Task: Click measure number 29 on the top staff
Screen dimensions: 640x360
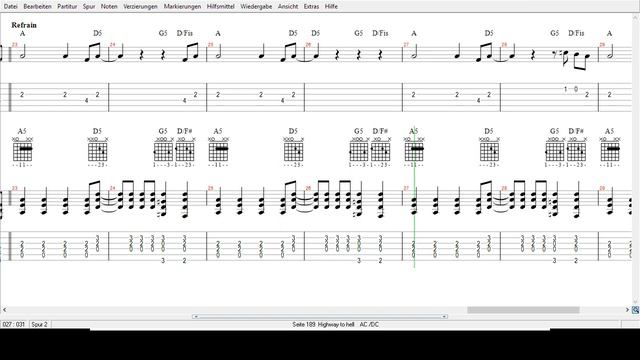Action: click(602, 44)
